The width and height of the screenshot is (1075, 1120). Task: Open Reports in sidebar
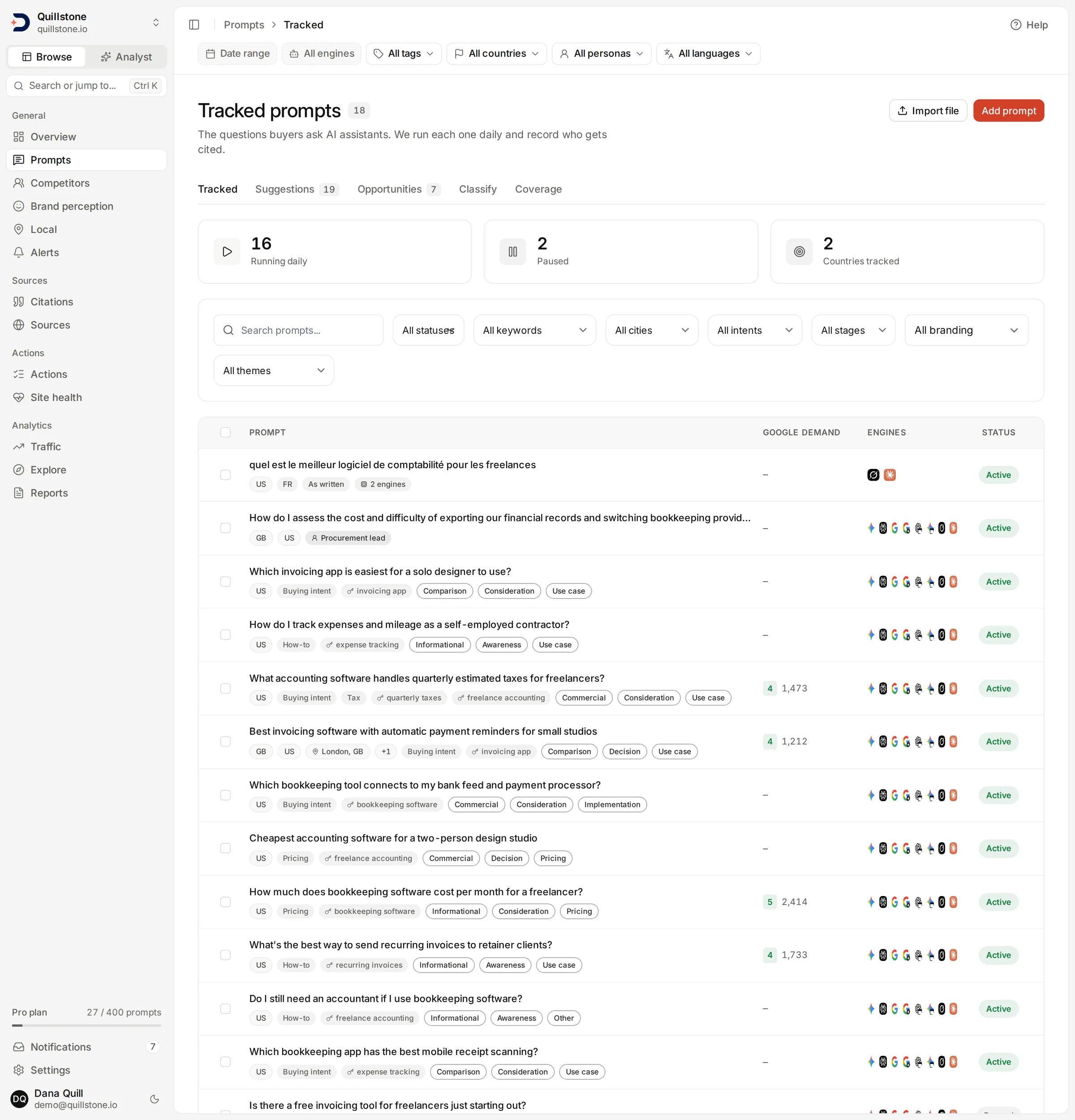click(86, 493)
